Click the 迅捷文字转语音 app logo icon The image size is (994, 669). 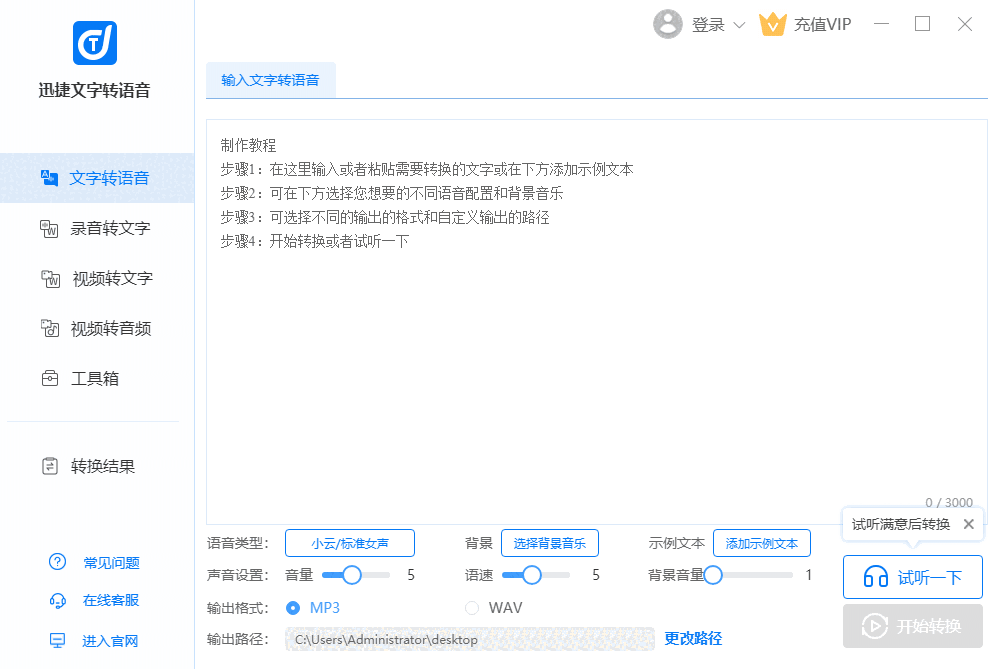[95, 42]
